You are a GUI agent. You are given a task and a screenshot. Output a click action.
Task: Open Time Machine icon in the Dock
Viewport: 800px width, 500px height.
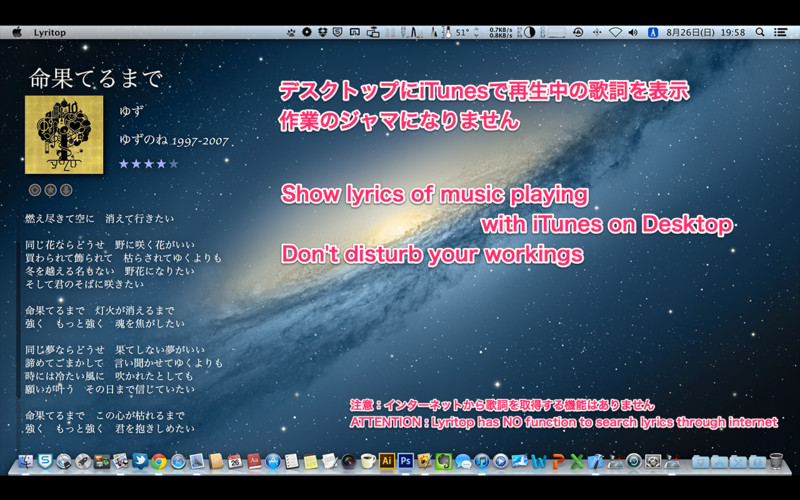coord(634,461)
